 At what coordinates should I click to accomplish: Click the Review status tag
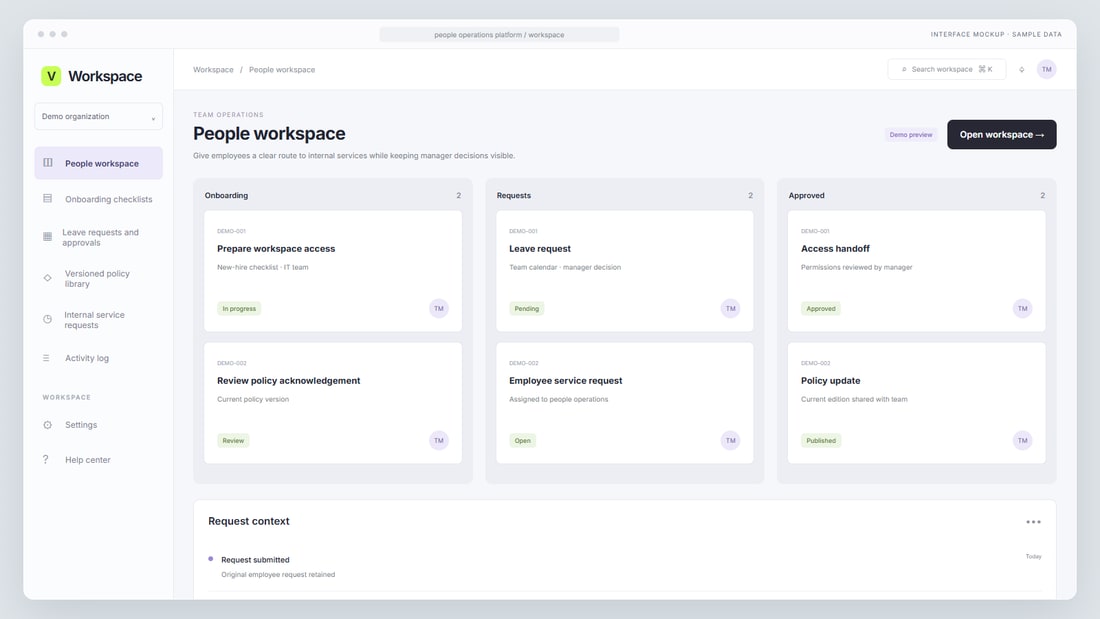pos(233,441)
